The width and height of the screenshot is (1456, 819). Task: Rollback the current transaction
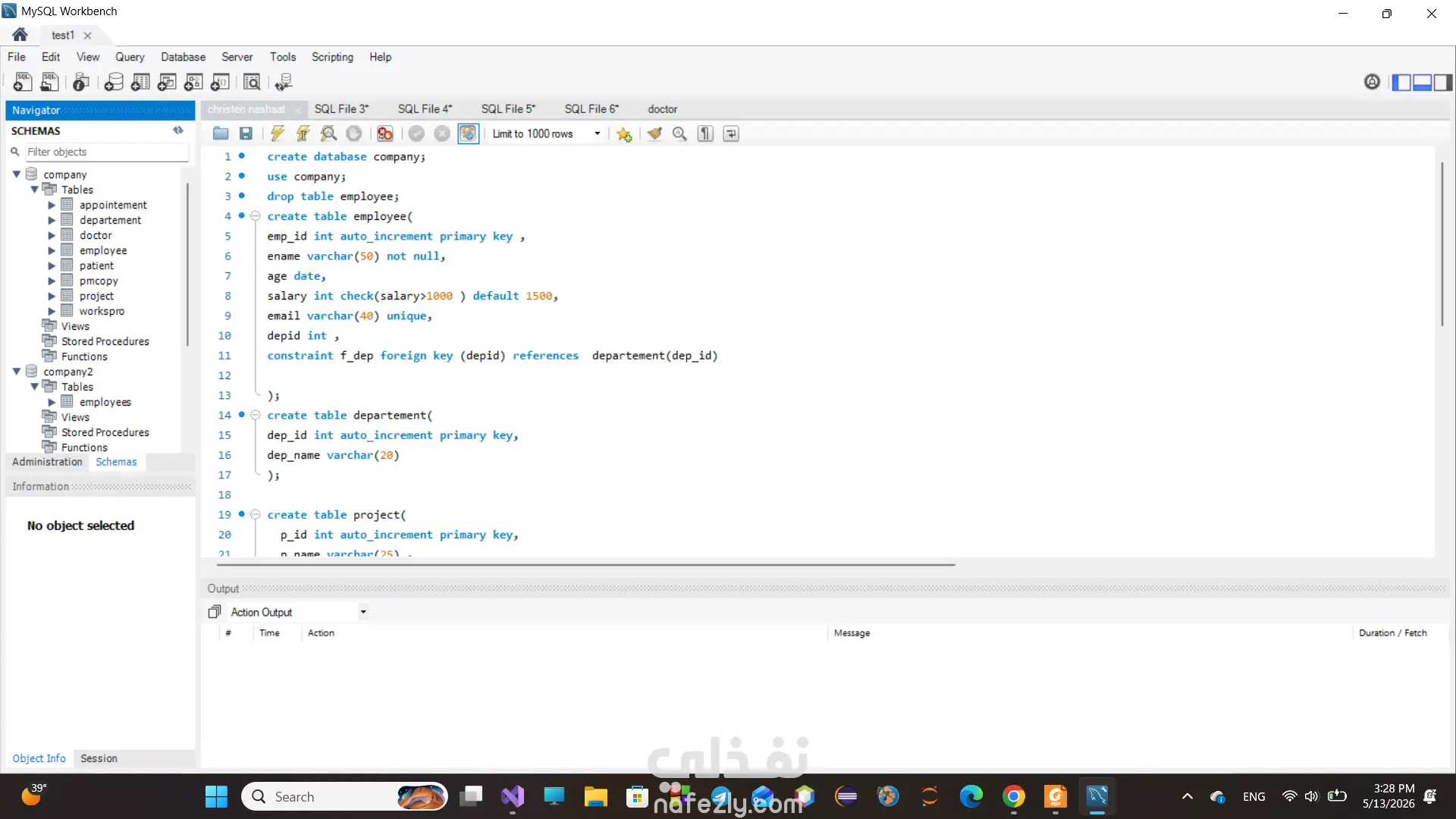pos(442,134)
